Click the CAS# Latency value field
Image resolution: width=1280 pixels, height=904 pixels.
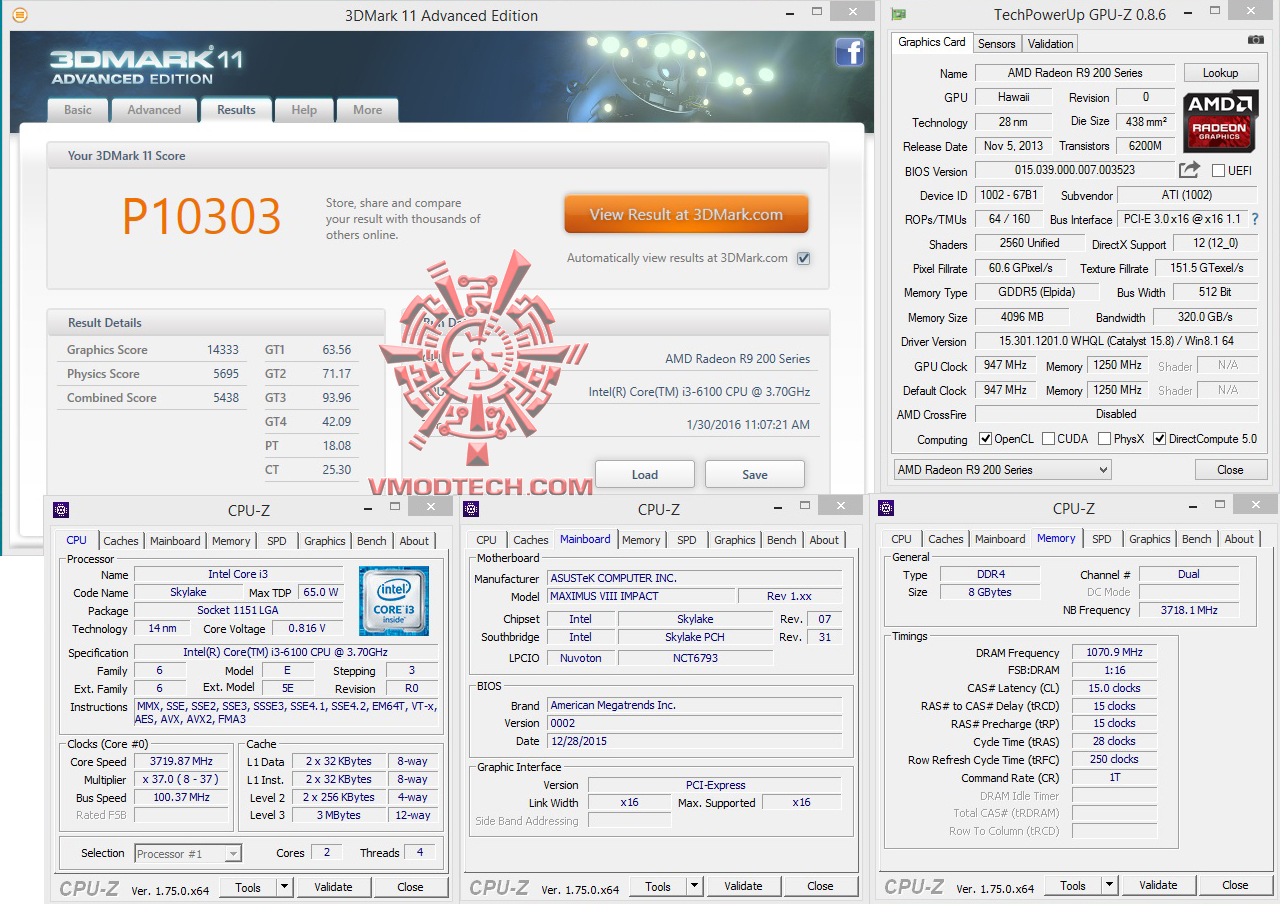[1114, 688]
